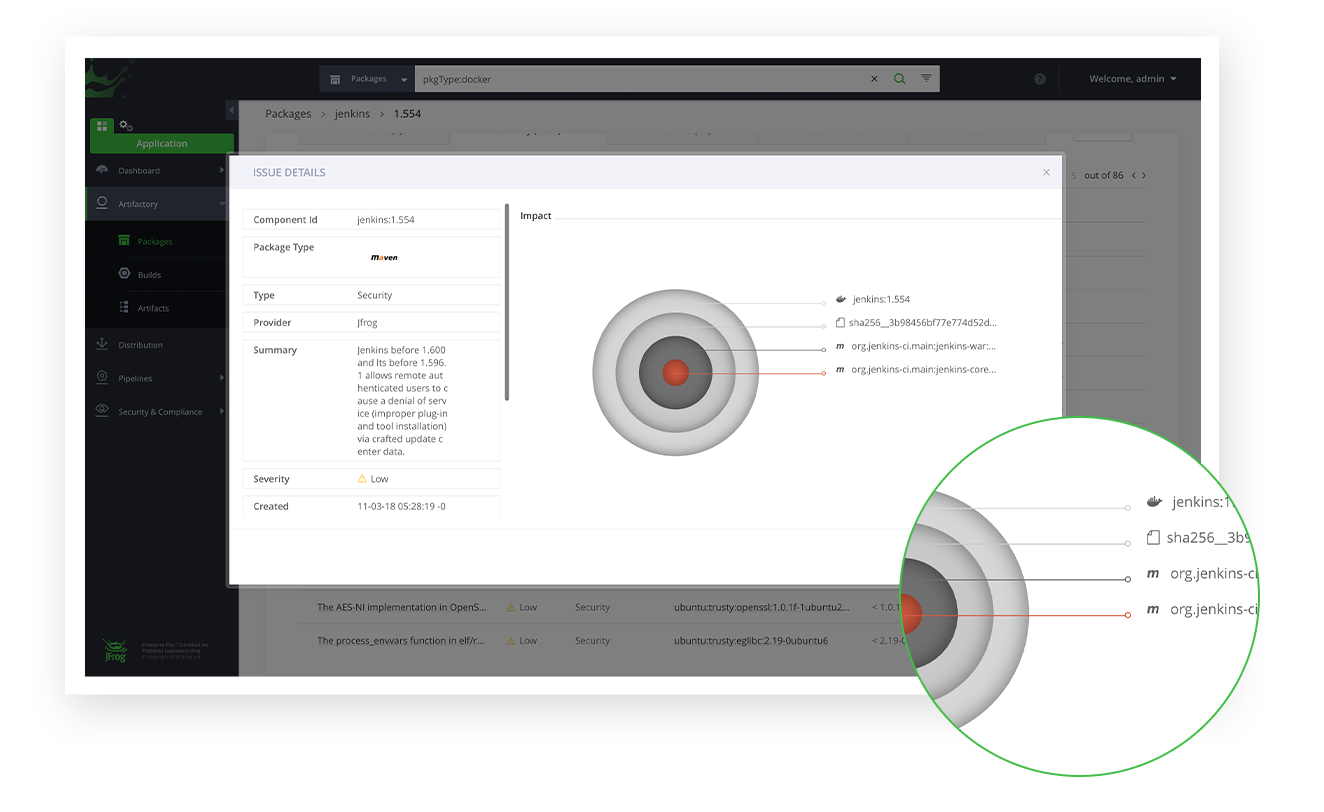Click the Low severity warning icon in dialog
Viewport: 1324px width, 812px height.
pyautogui.click(x=362, y=479)
